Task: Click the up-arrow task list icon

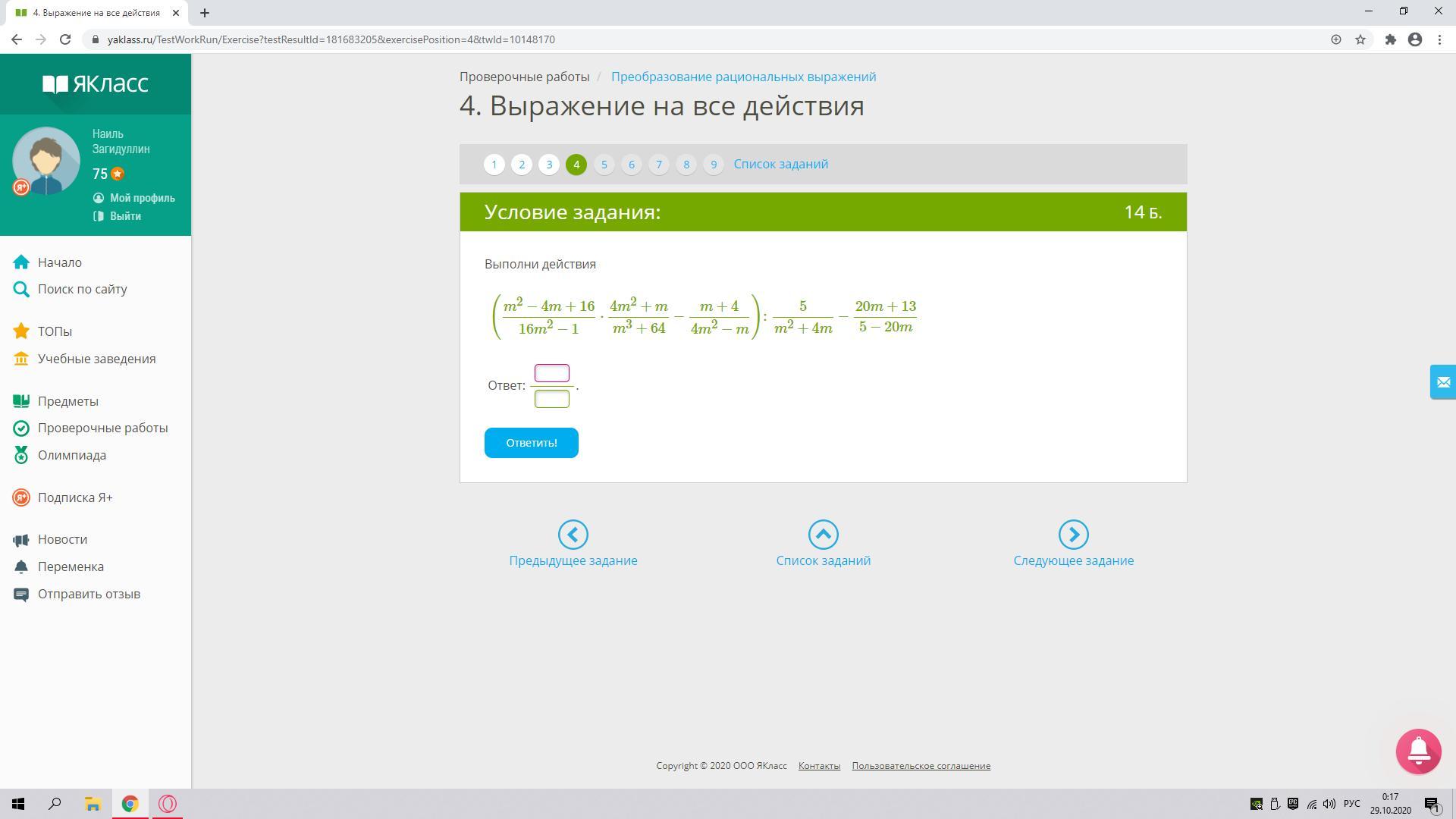Action: point(823,535)
